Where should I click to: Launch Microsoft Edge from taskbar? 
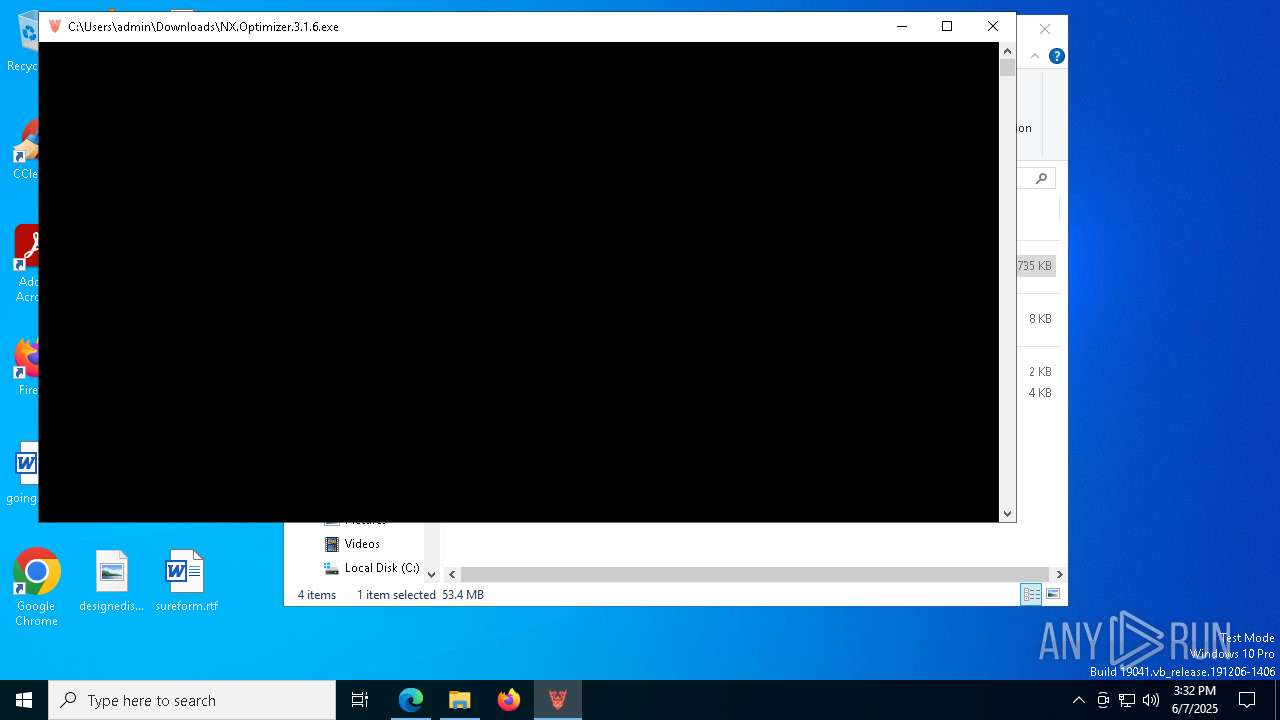[x=411, y=700]
